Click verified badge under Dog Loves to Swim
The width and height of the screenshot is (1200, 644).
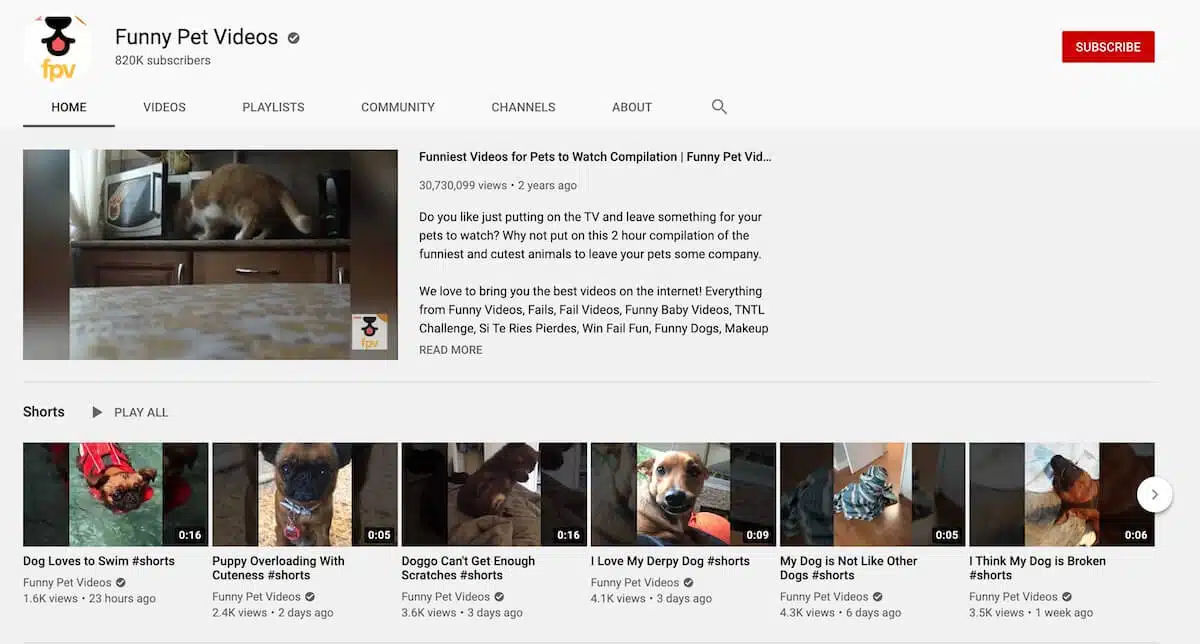(121, 582)
